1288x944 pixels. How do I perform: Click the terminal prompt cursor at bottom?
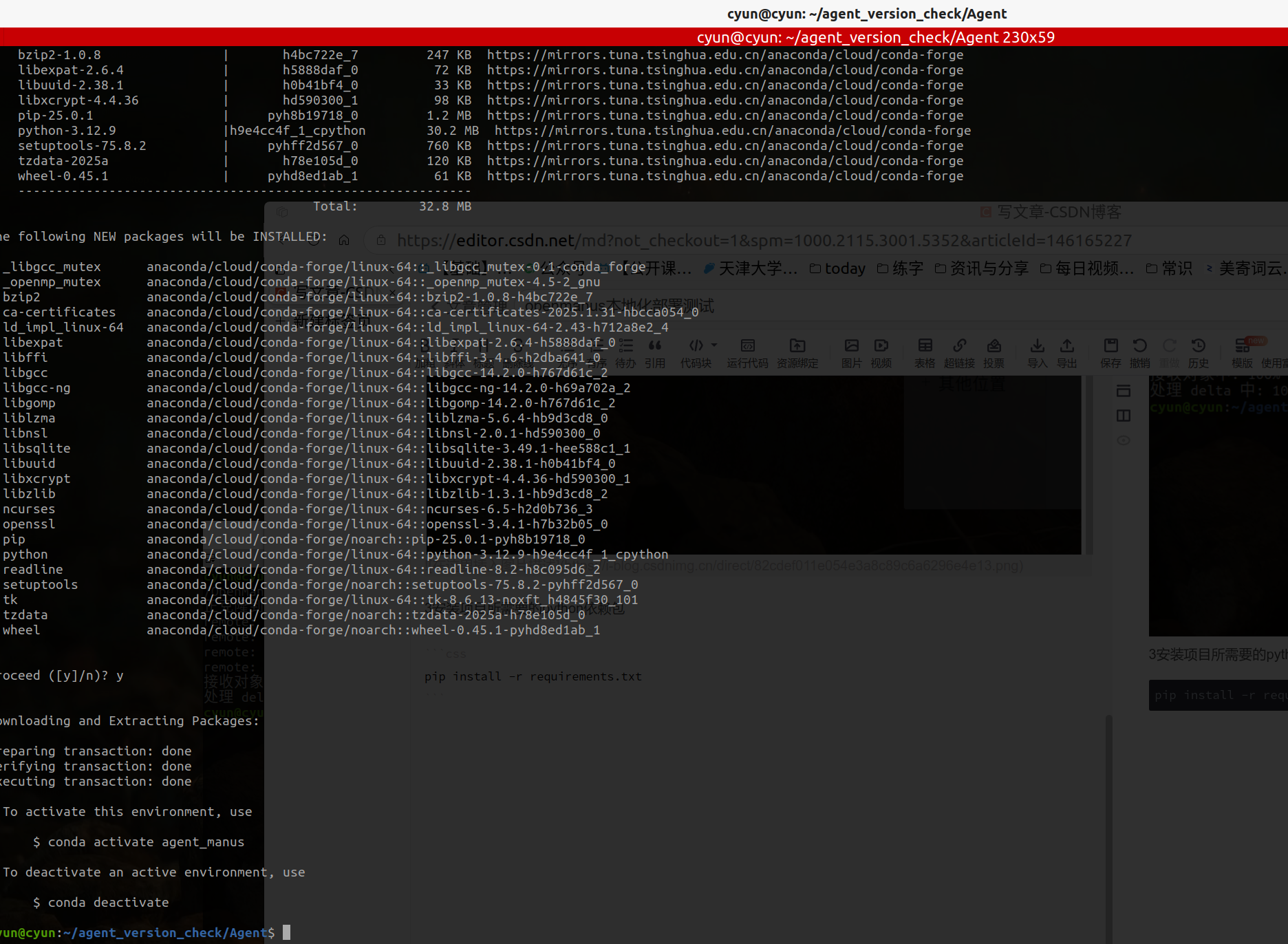click(286, 933)
